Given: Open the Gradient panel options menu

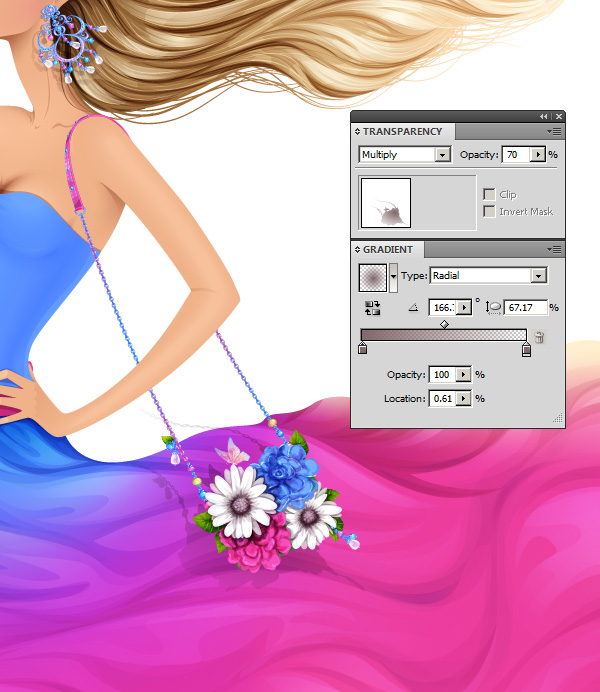Looking at the screenshot, I should pos(556,249).
